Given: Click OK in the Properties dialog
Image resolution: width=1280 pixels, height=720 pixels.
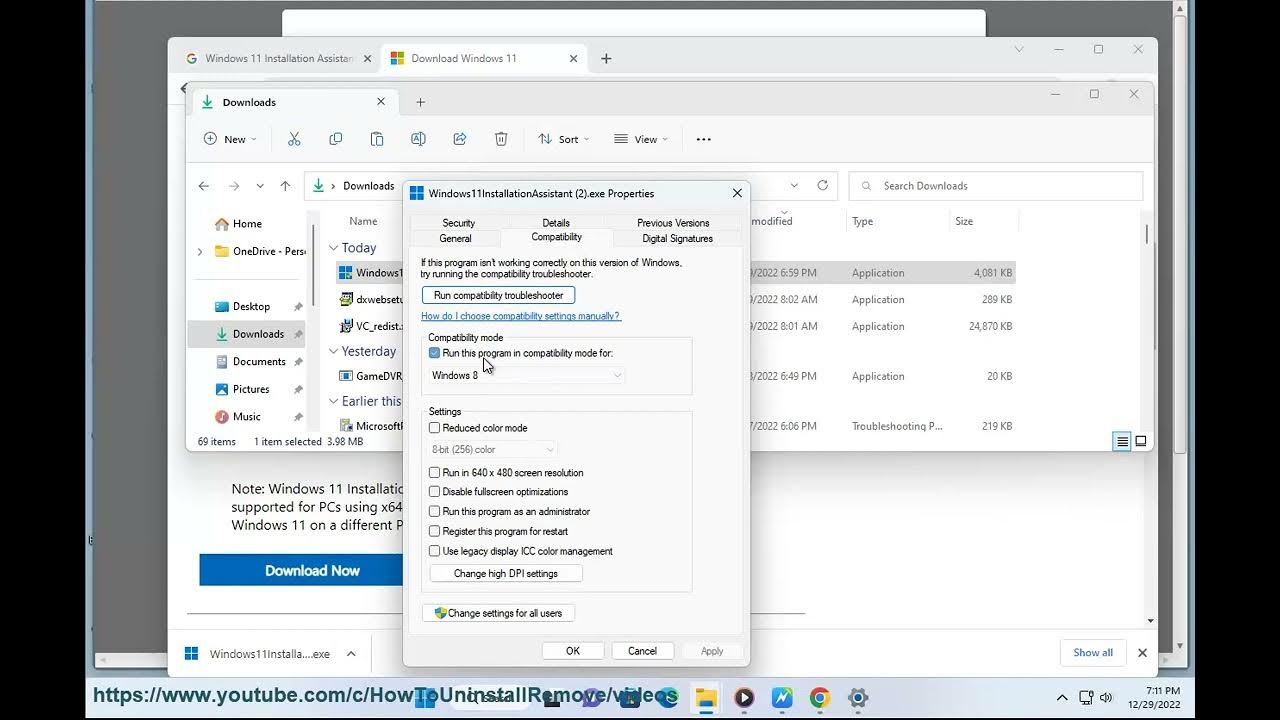Looking at the screenshot, I should [x=573, y=651].
